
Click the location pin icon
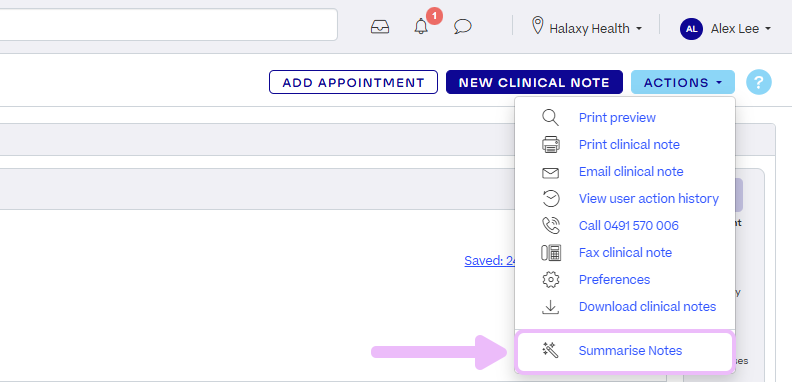point(538,25)
